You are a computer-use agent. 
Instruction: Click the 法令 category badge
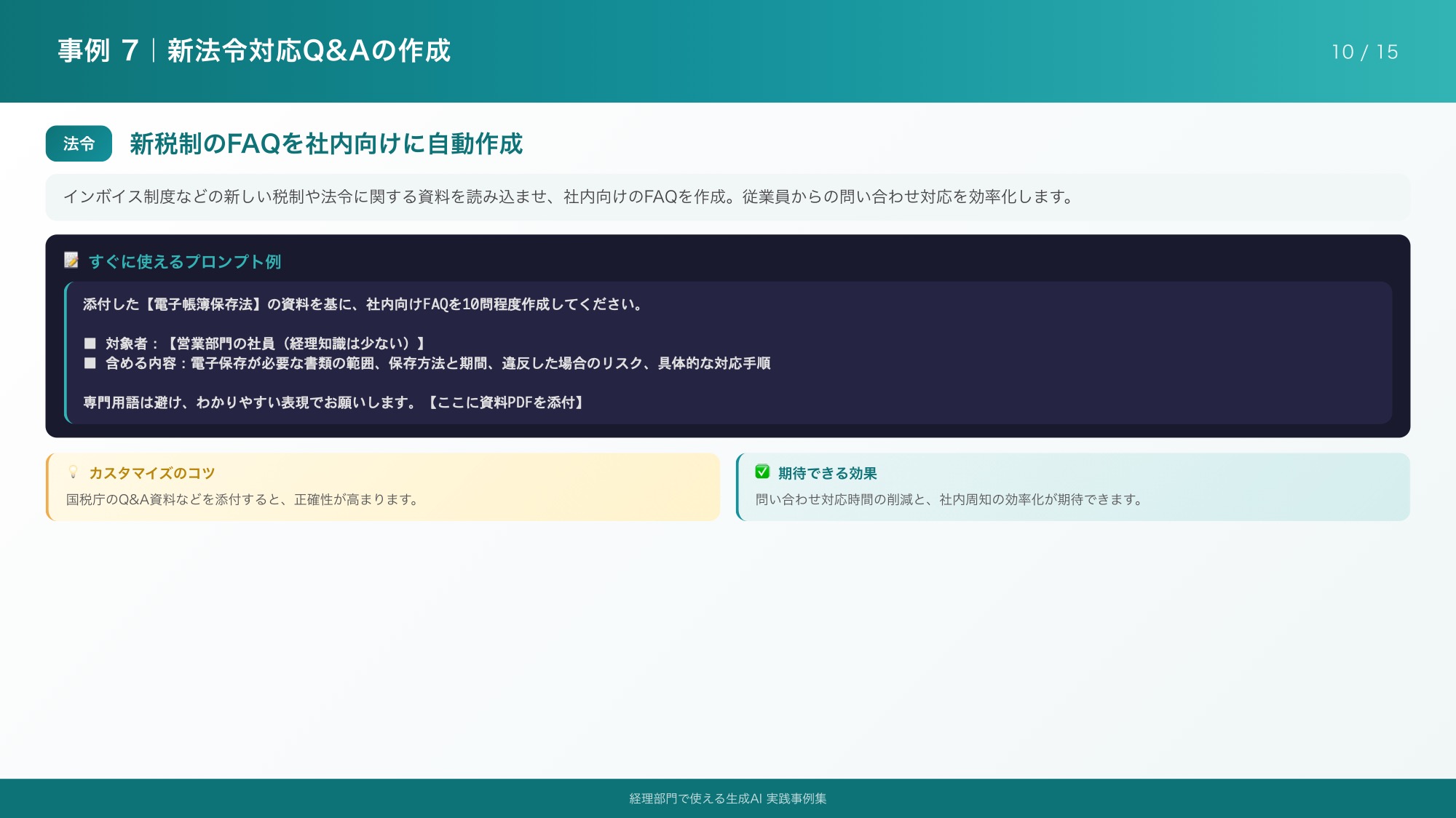[x=79, y=143]
